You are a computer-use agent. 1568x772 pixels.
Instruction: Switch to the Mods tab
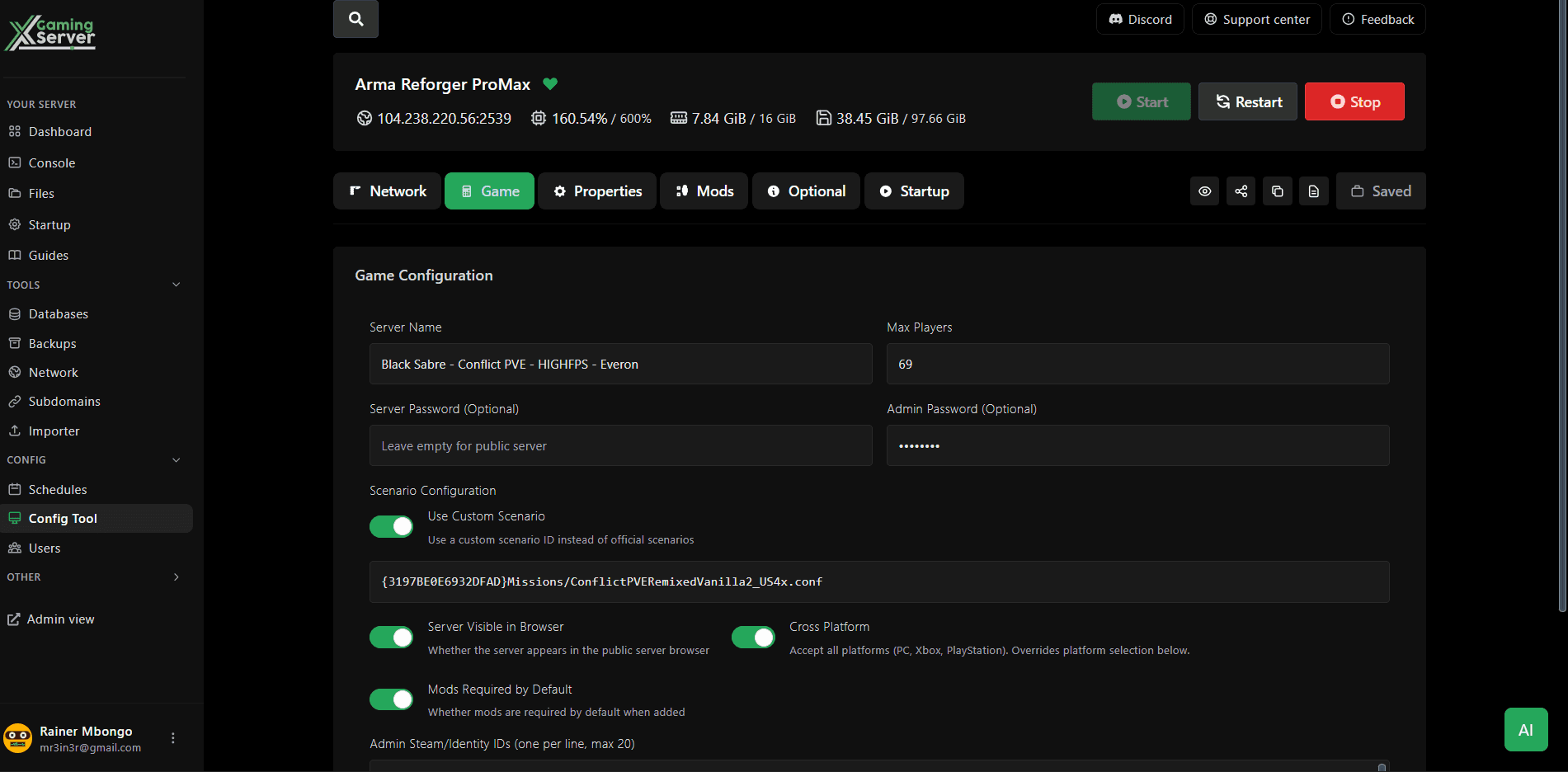(x=704, y=191)
